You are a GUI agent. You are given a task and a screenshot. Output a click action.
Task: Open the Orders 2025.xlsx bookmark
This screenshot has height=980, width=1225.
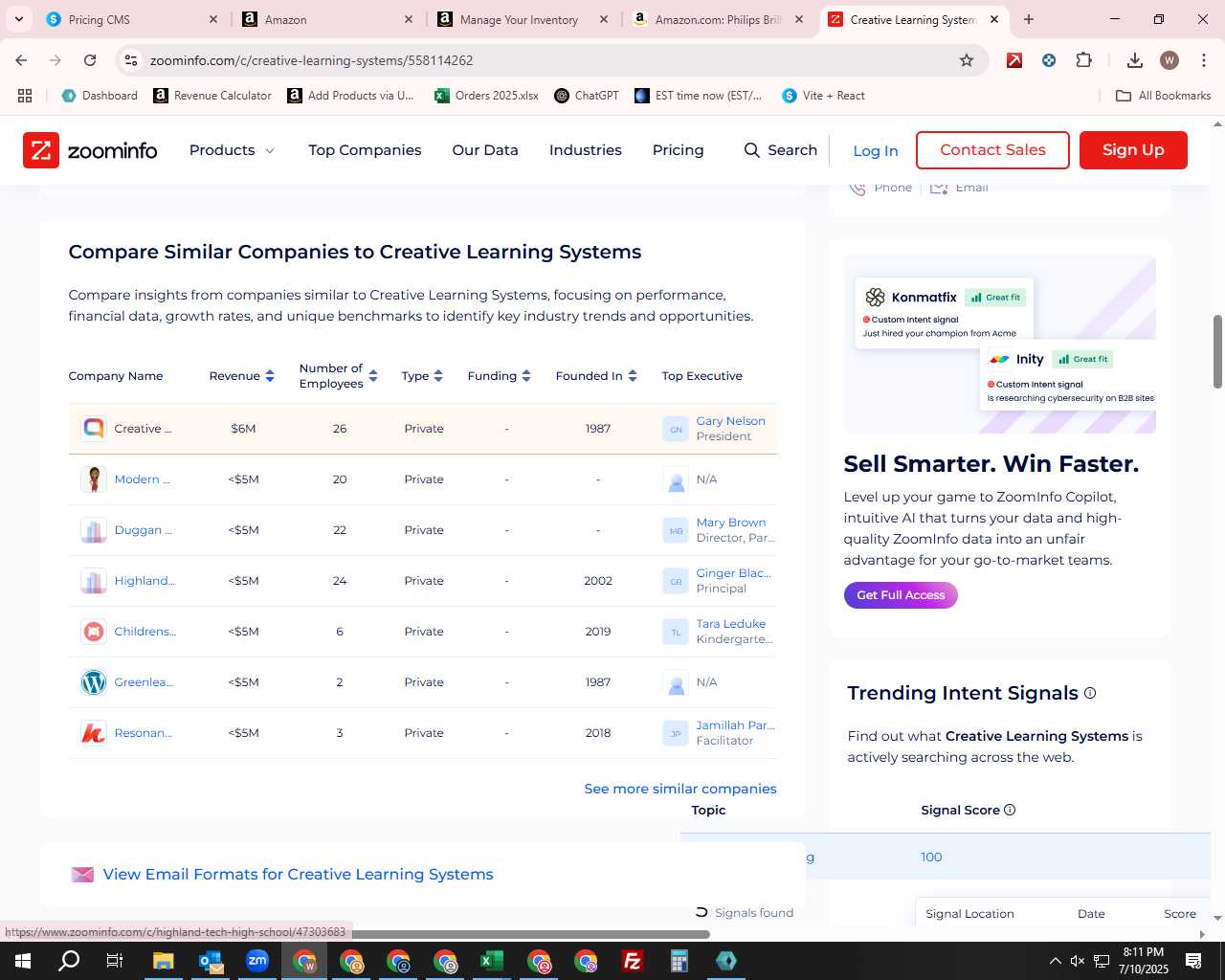coord(486,96)
